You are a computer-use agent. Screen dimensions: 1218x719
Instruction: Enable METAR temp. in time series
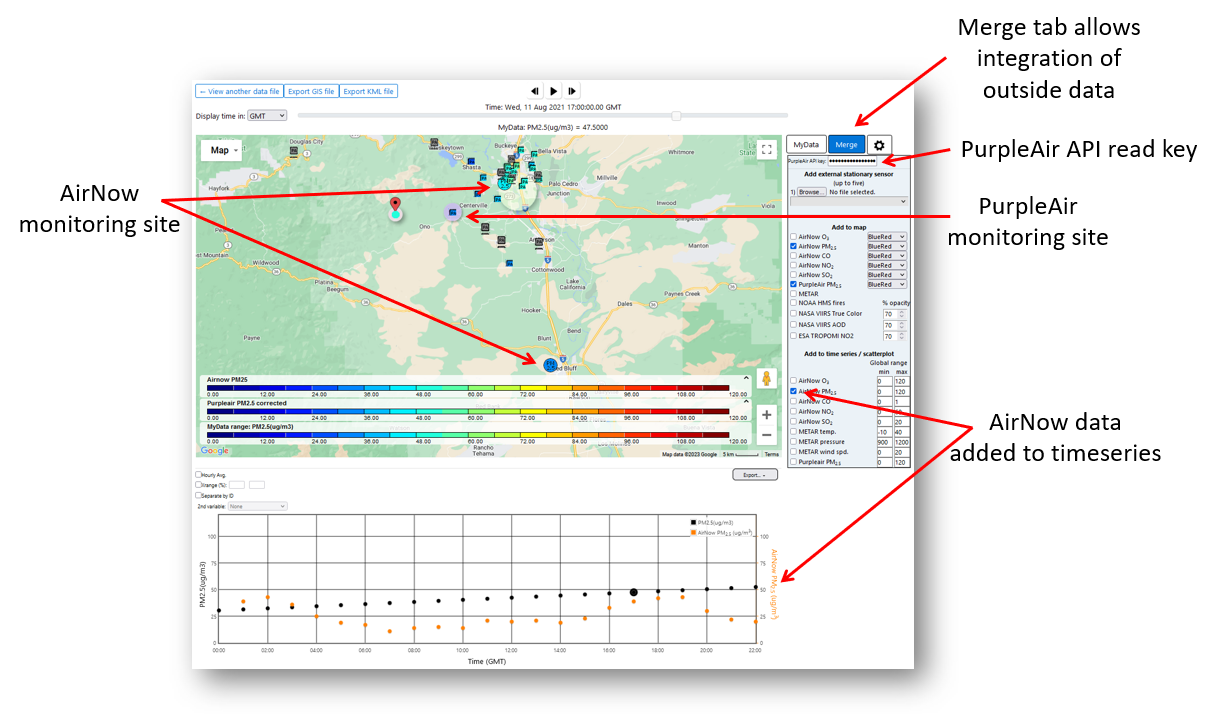[794, 432]
